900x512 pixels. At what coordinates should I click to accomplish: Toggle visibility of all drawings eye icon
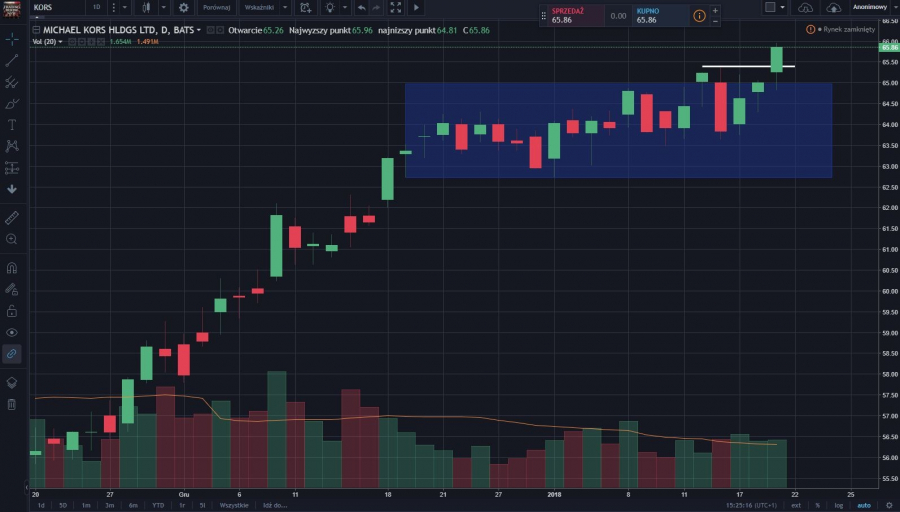pos(12,331)
